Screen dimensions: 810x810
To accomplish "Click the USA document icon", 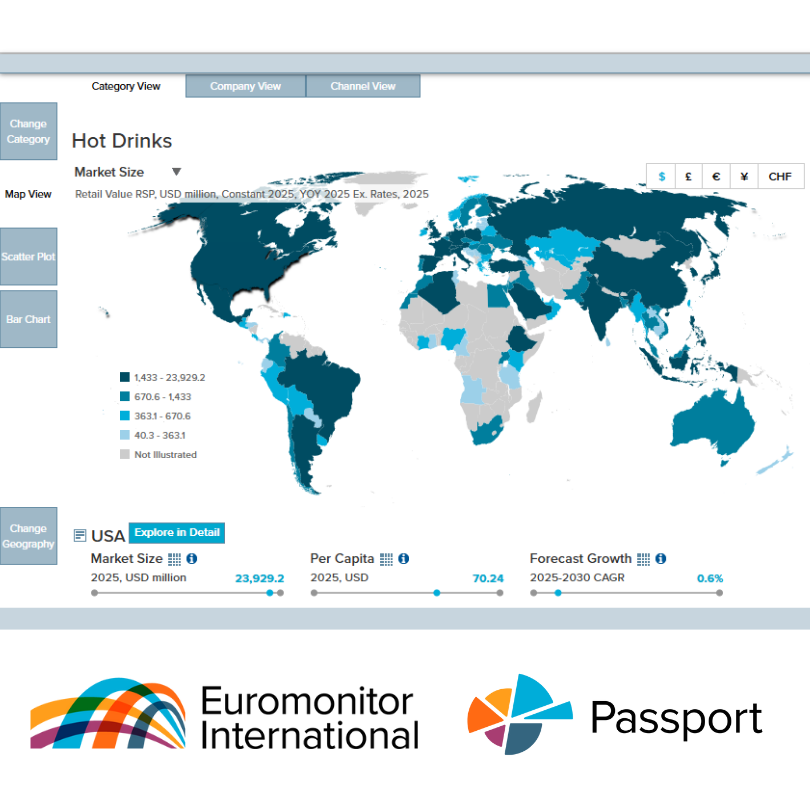I will 80,536.
